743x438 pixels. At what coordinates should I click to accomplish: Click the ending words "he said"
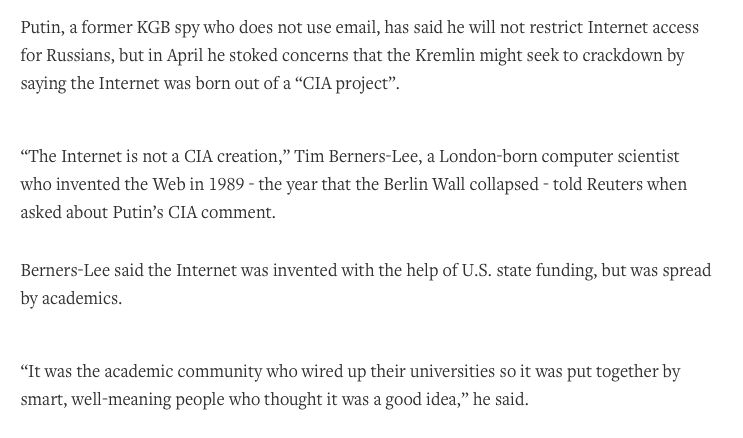498,399
